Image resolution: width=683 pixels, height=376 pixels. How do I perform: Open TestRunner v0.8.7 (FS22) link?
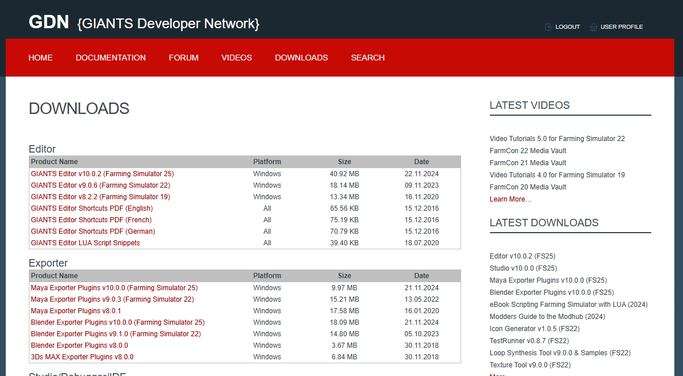529,341
